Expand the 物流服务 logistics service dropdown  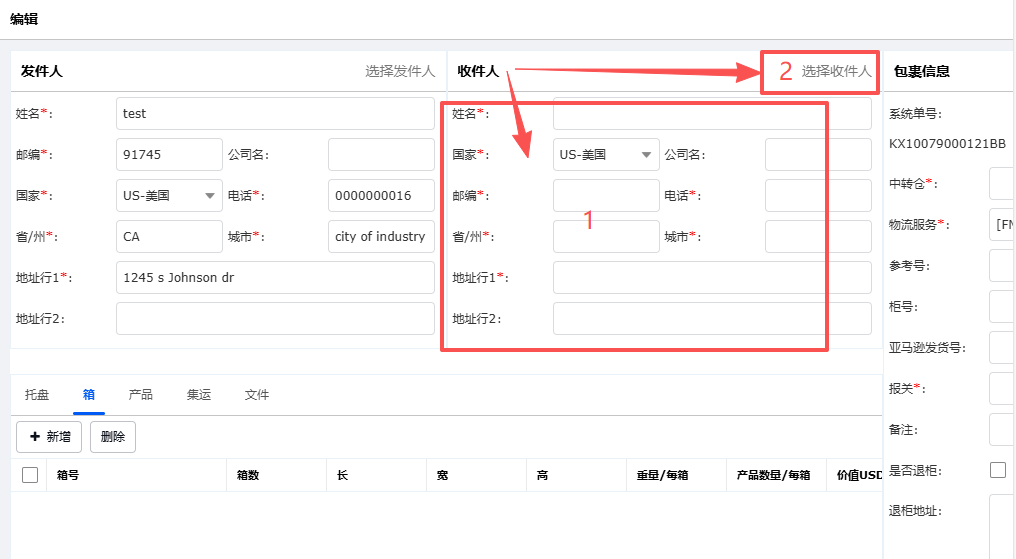point(1002,225)
